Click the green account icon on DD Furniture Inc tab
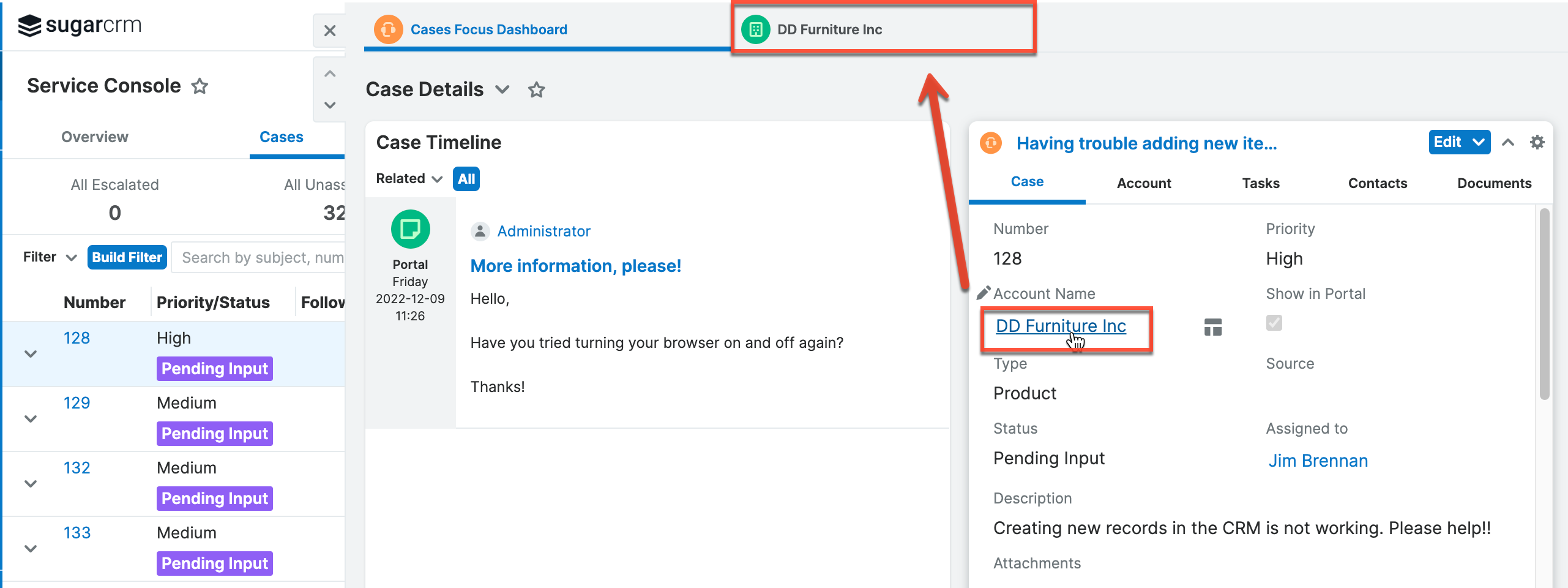1568x588 pixels. click(x=756, y=29)
